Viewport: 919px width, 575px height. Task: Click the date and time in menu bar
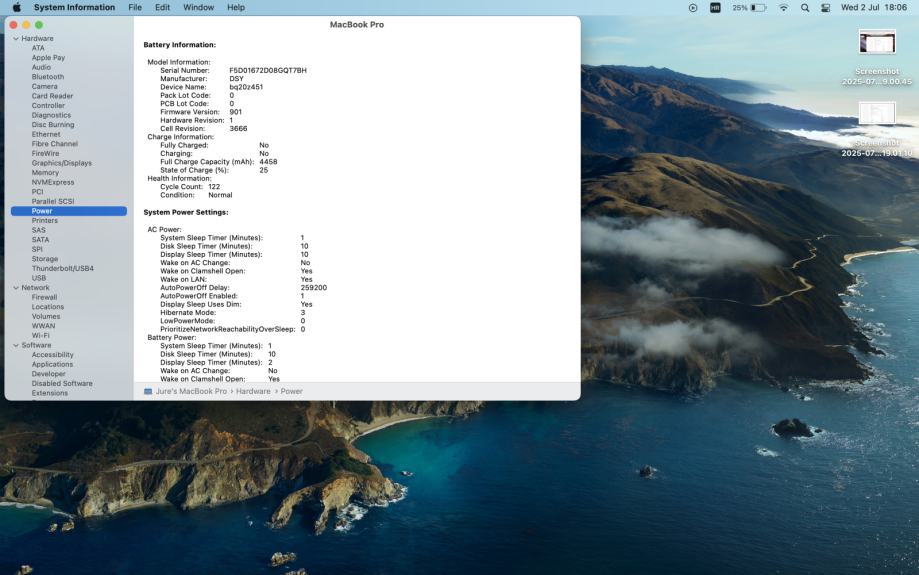(x=874, y=7)
